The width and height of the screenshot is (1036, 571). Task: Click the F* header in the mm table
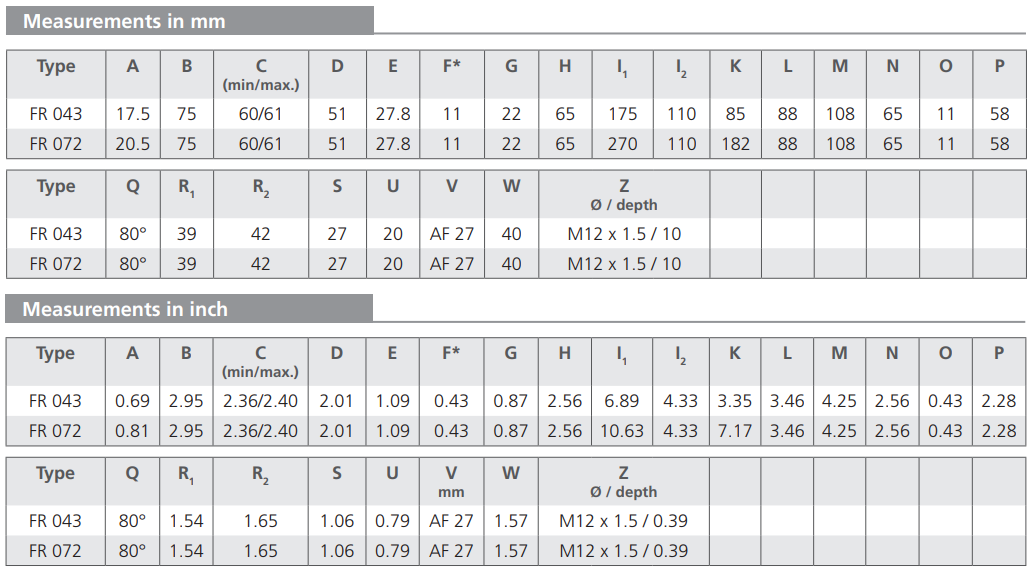pos(452,67)
